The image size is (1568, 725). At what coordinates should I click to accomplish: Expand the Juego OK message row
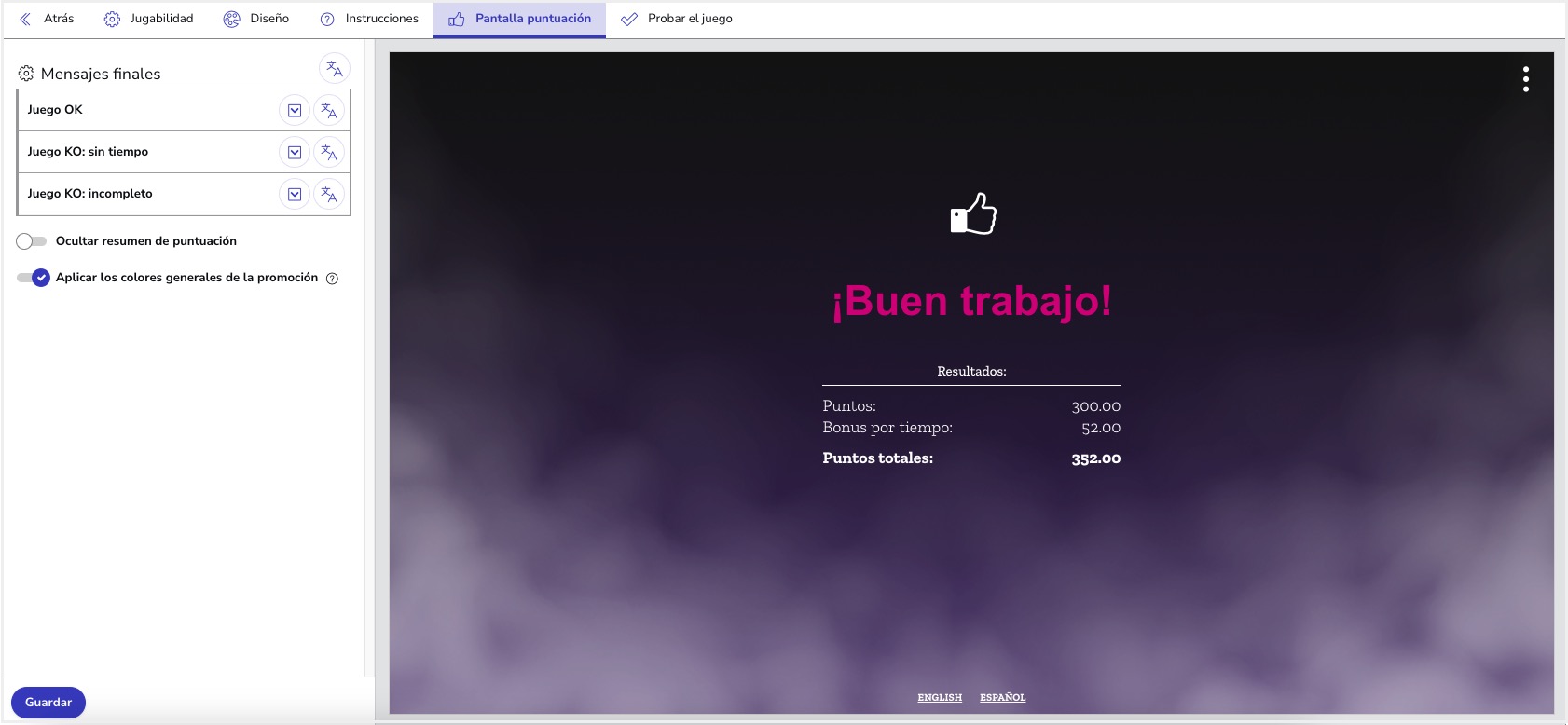coord(295,111)
